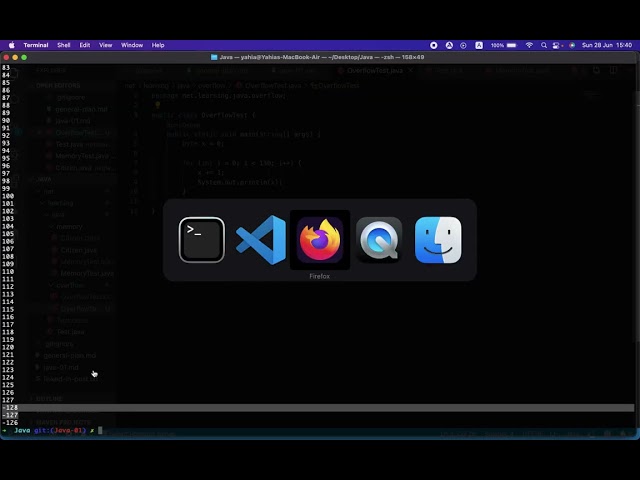
Task: Select Terminal in the app switcher
Action: (x=202, y=240)
